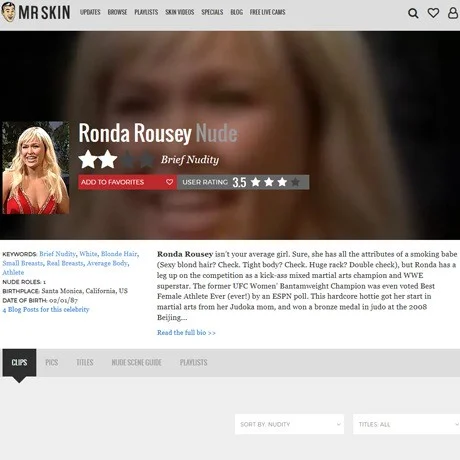Go to Skin Videos
This screenshot has width=460, height=460.
click(x=180, y=12)
